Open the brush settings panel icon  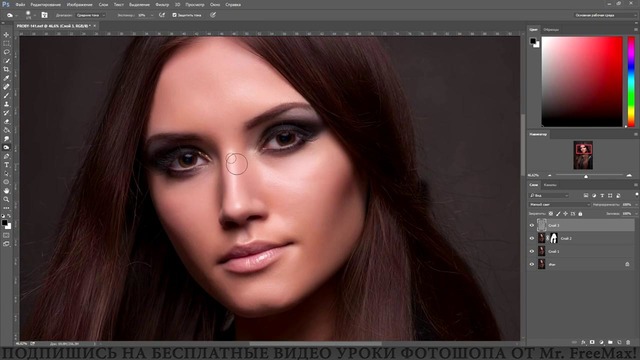click(x=44, y=15)
